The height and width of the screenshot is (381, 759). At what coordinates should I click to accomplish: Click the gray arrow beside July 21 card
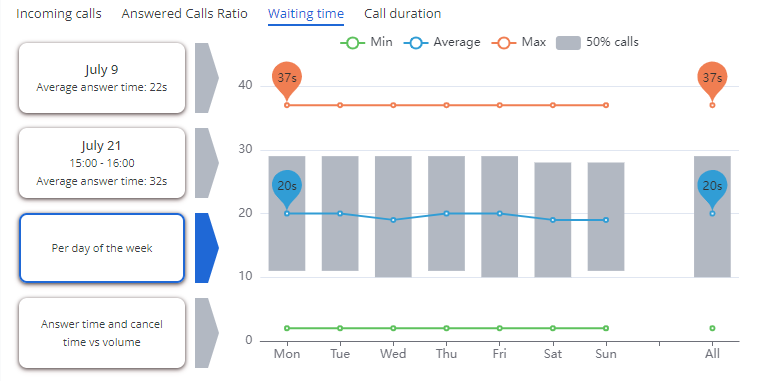(x=207, y=163)
